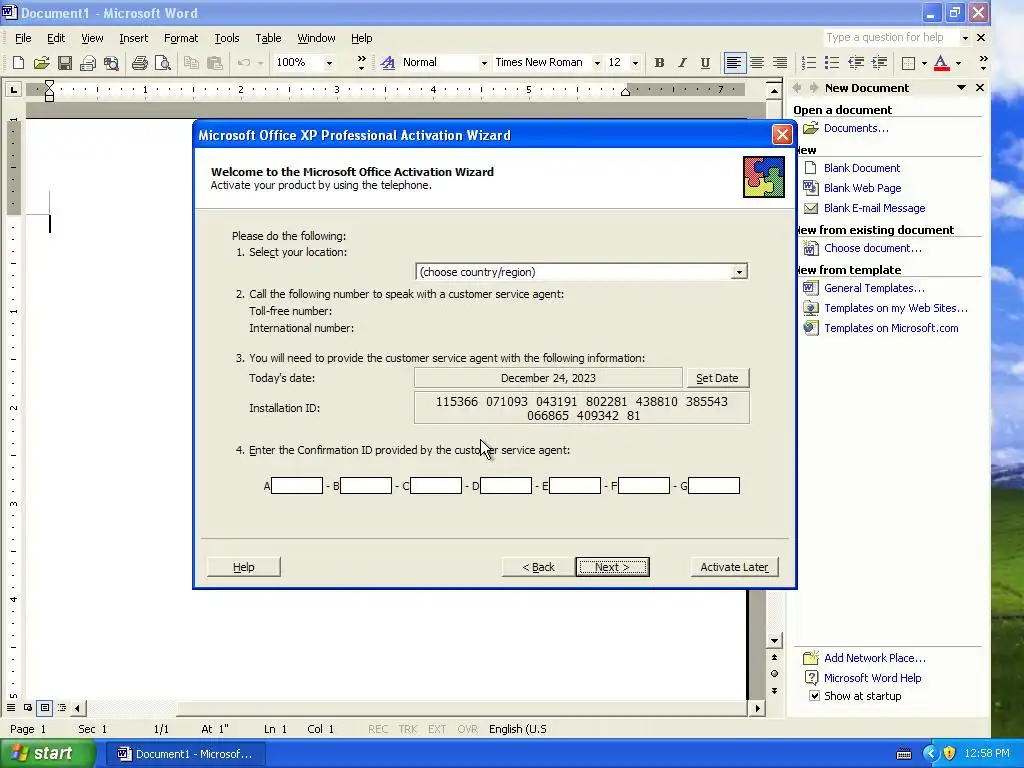
Task: Toggle Show at startup checkbox
Action: (814, 696)
